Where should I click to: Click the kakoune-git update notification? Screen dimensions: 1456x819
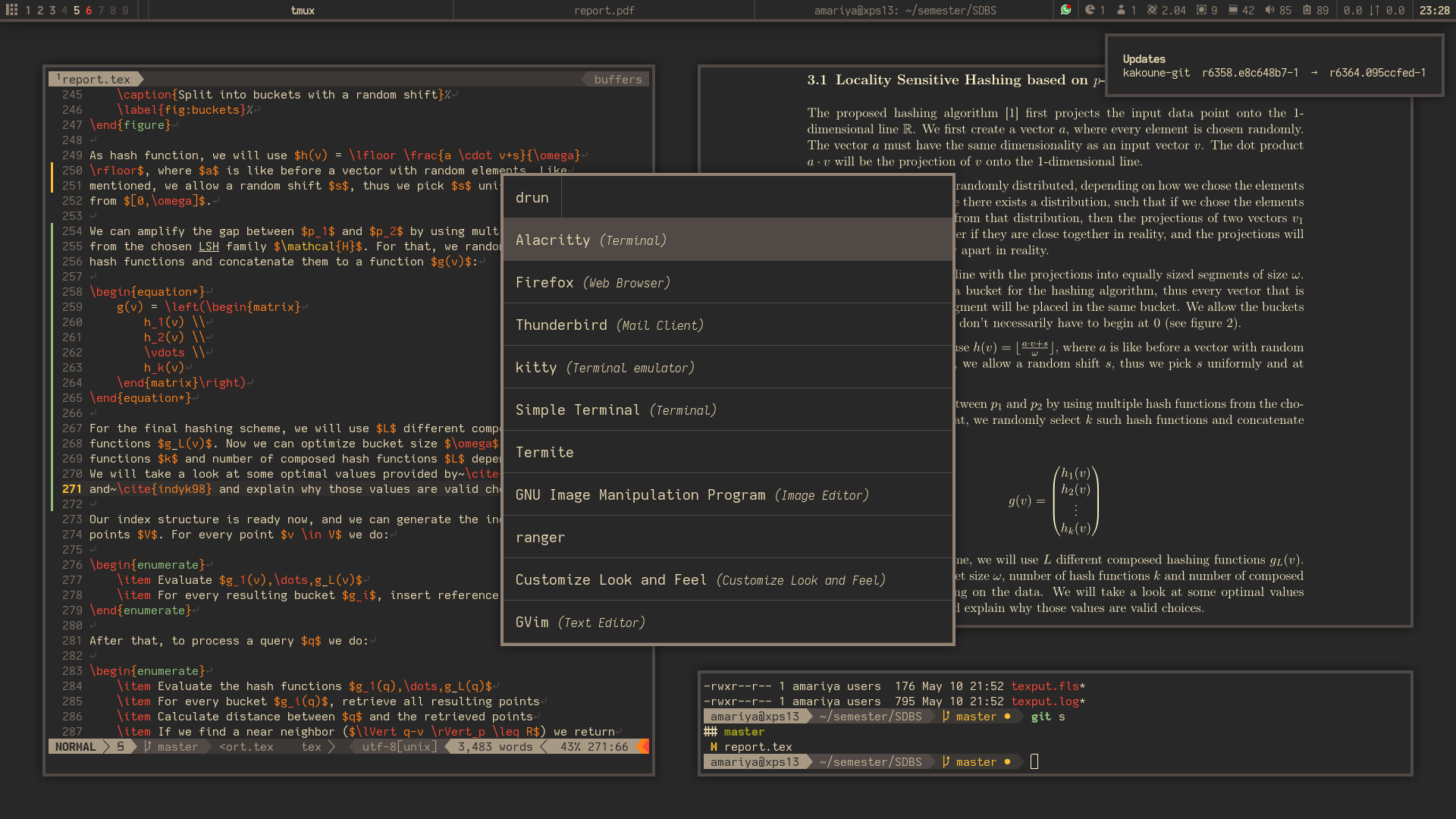1274,73
